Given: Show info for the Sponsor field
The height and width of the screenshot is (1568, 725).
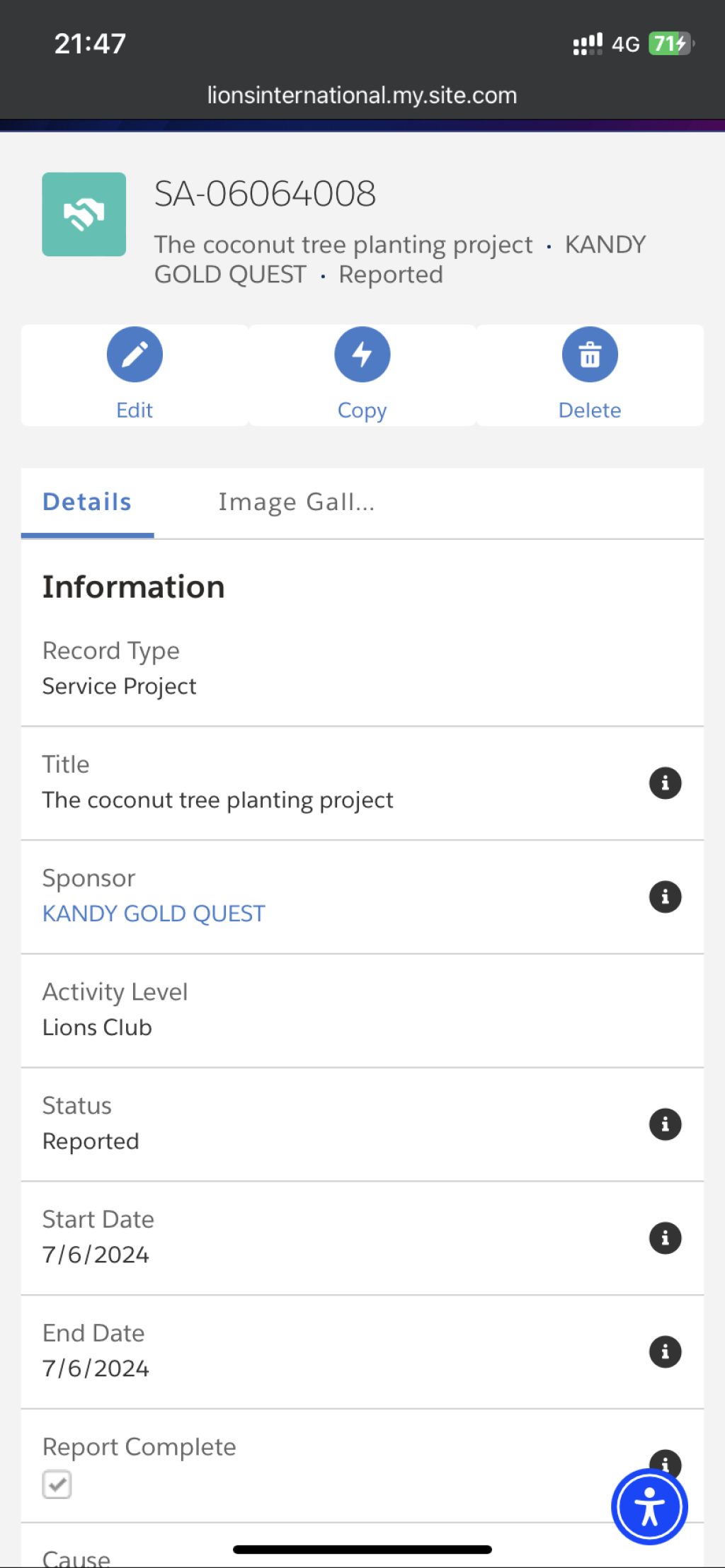Looking at the screenshot, I should pyautogui.click(x=665, y=897).
